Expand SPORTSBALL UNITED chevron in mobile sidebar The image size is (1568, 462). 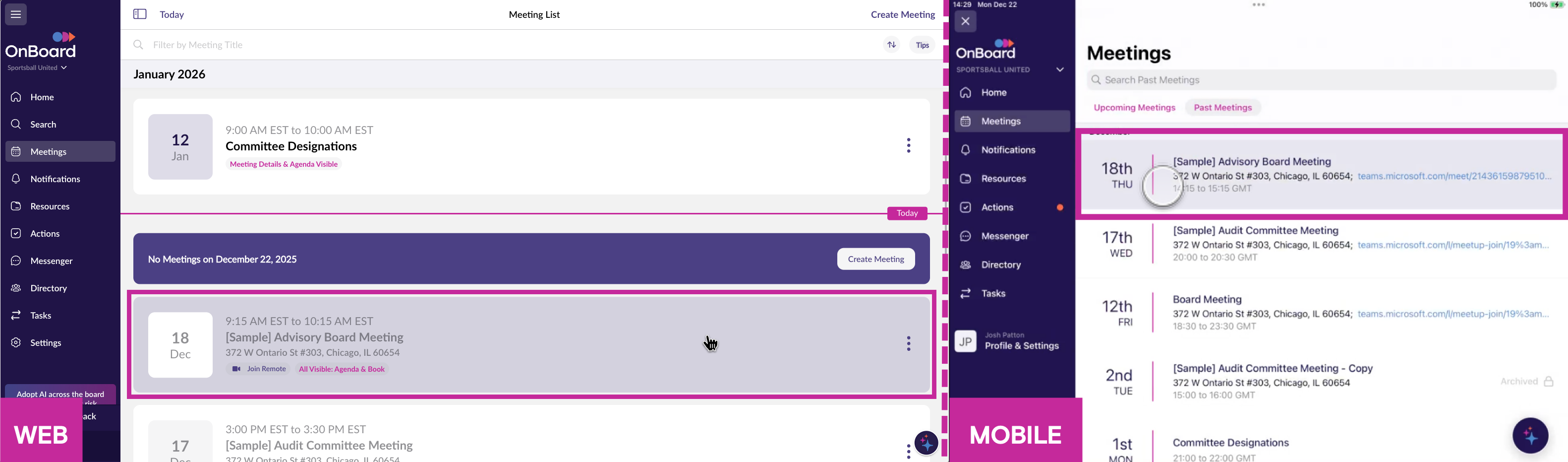coord(1060,69)
